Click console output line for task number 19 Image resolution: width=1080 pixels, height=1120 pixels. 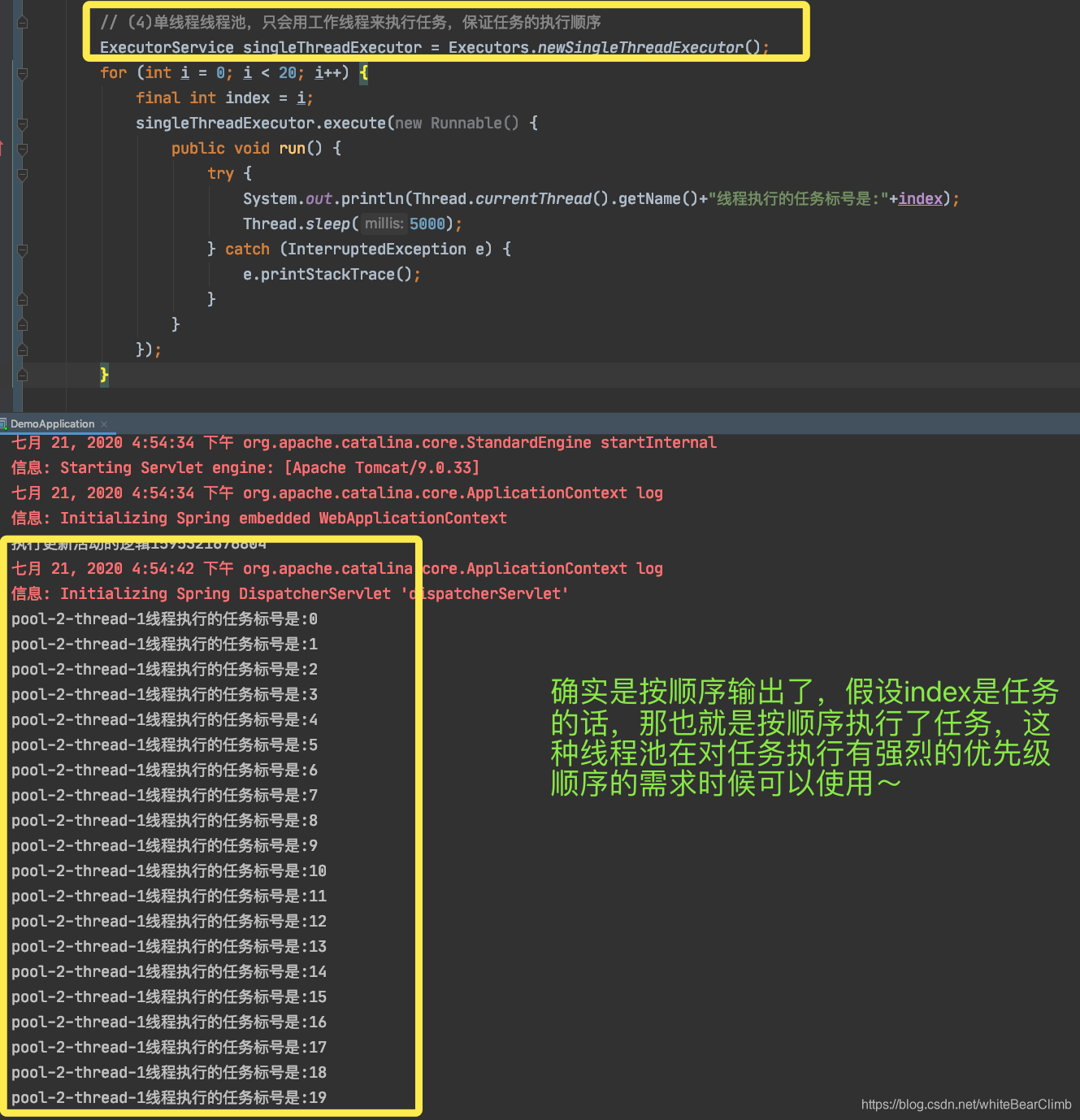[169, 1098]
